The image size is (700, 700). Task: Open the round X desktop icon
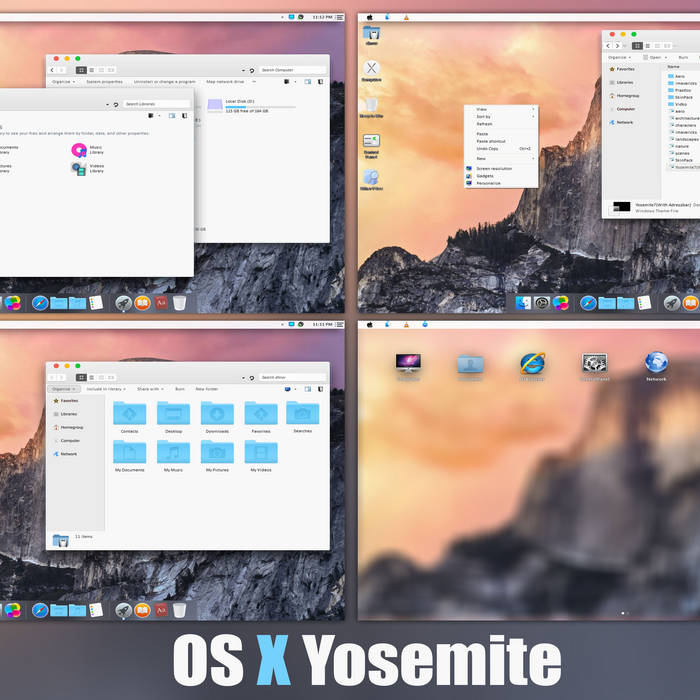371,68
